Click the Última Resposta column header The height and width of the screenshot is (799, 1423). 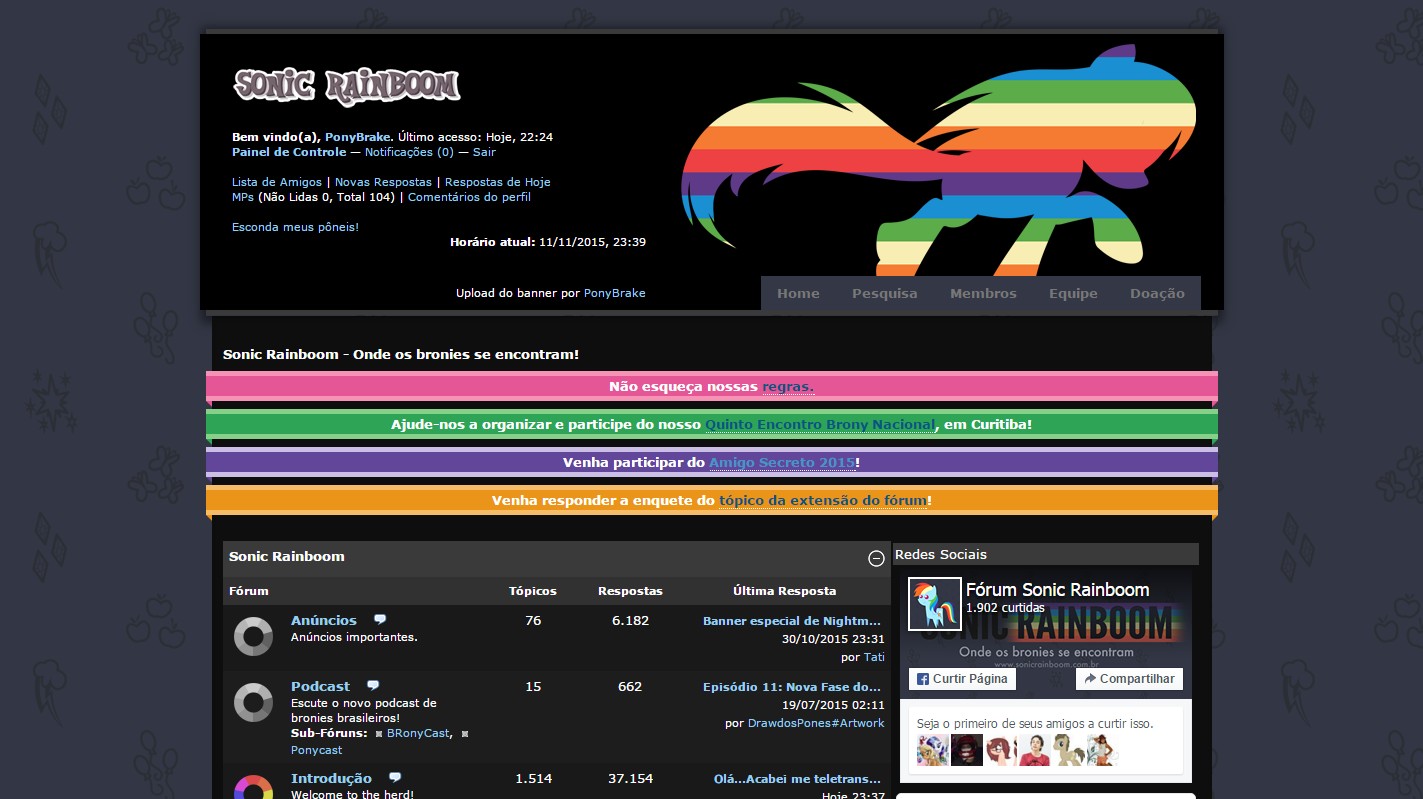pos(785,591)
